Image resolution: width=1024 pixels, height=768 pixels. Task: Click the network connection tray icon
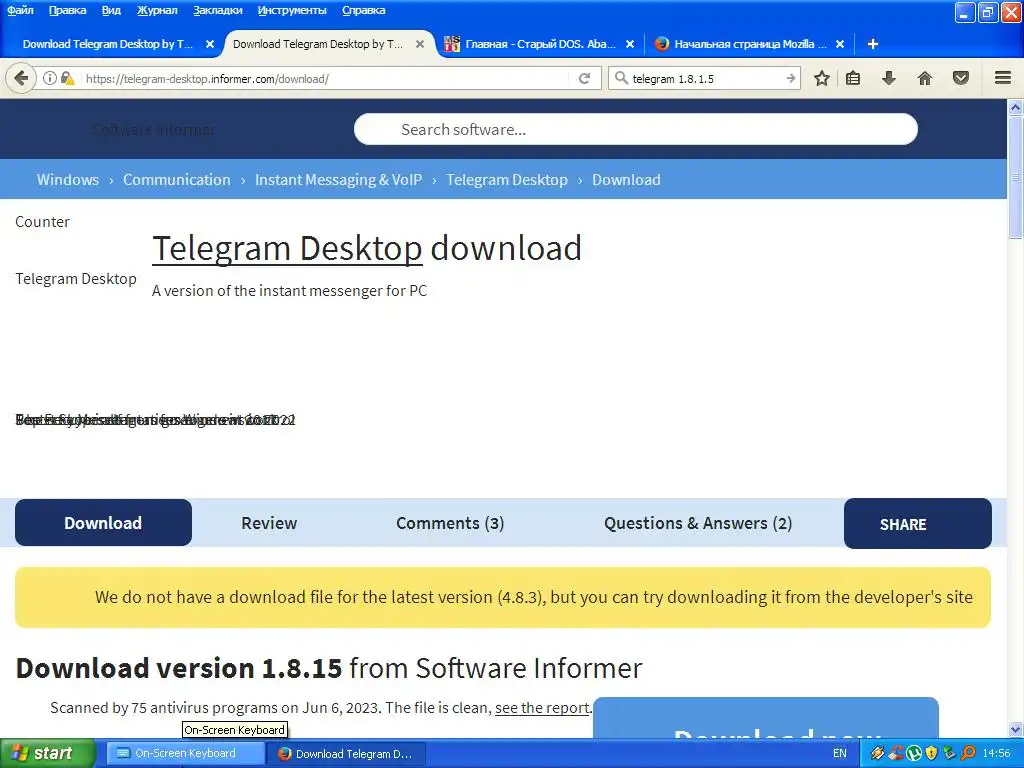tap(950, 754)
